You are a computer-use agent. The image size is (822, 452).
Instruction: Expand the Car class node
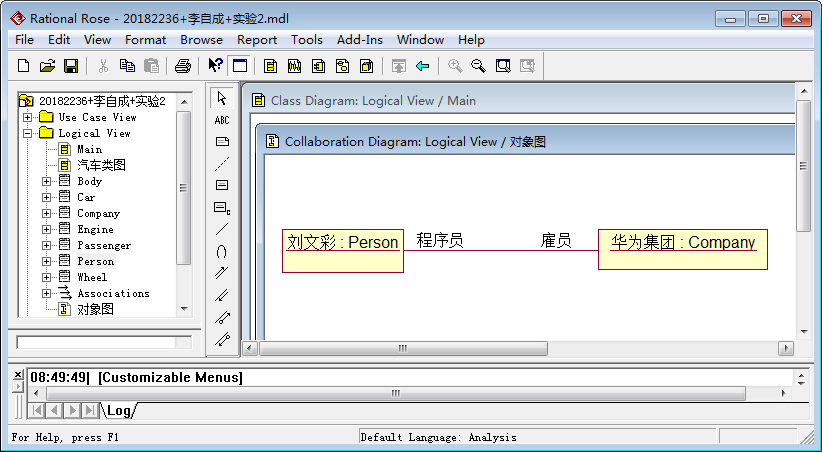(47, 198)
